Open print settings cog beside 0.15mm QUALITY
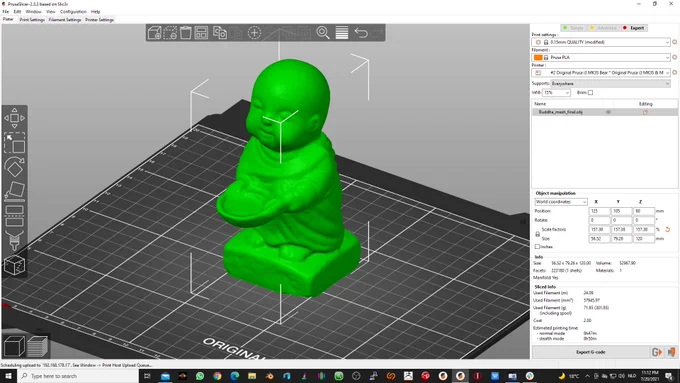This screenshot has height=383, width=680. [x=674, y=42]
